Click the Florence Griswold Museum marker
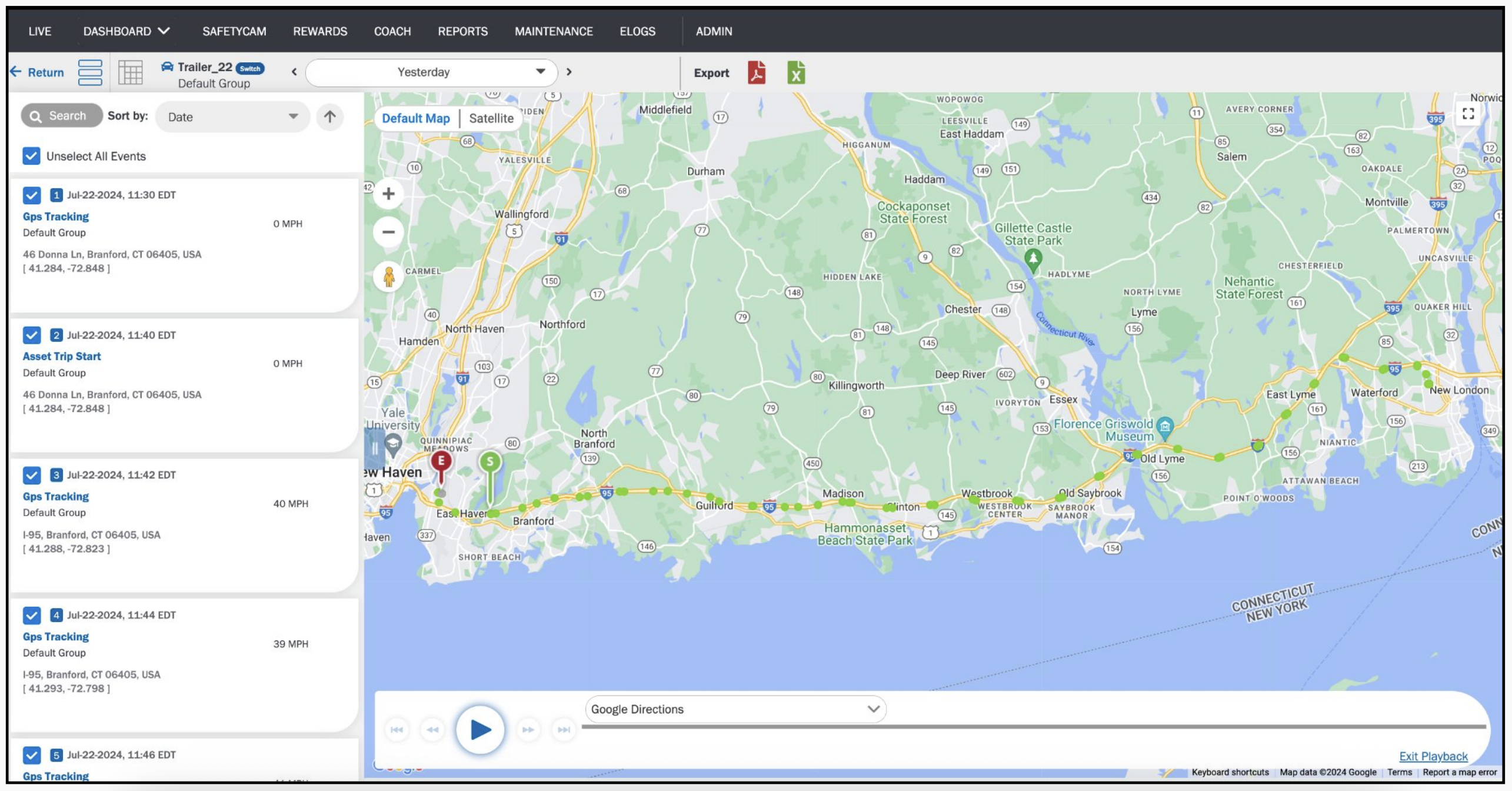This screenshot has height=791, width=1512. (x=1164, y=428)
